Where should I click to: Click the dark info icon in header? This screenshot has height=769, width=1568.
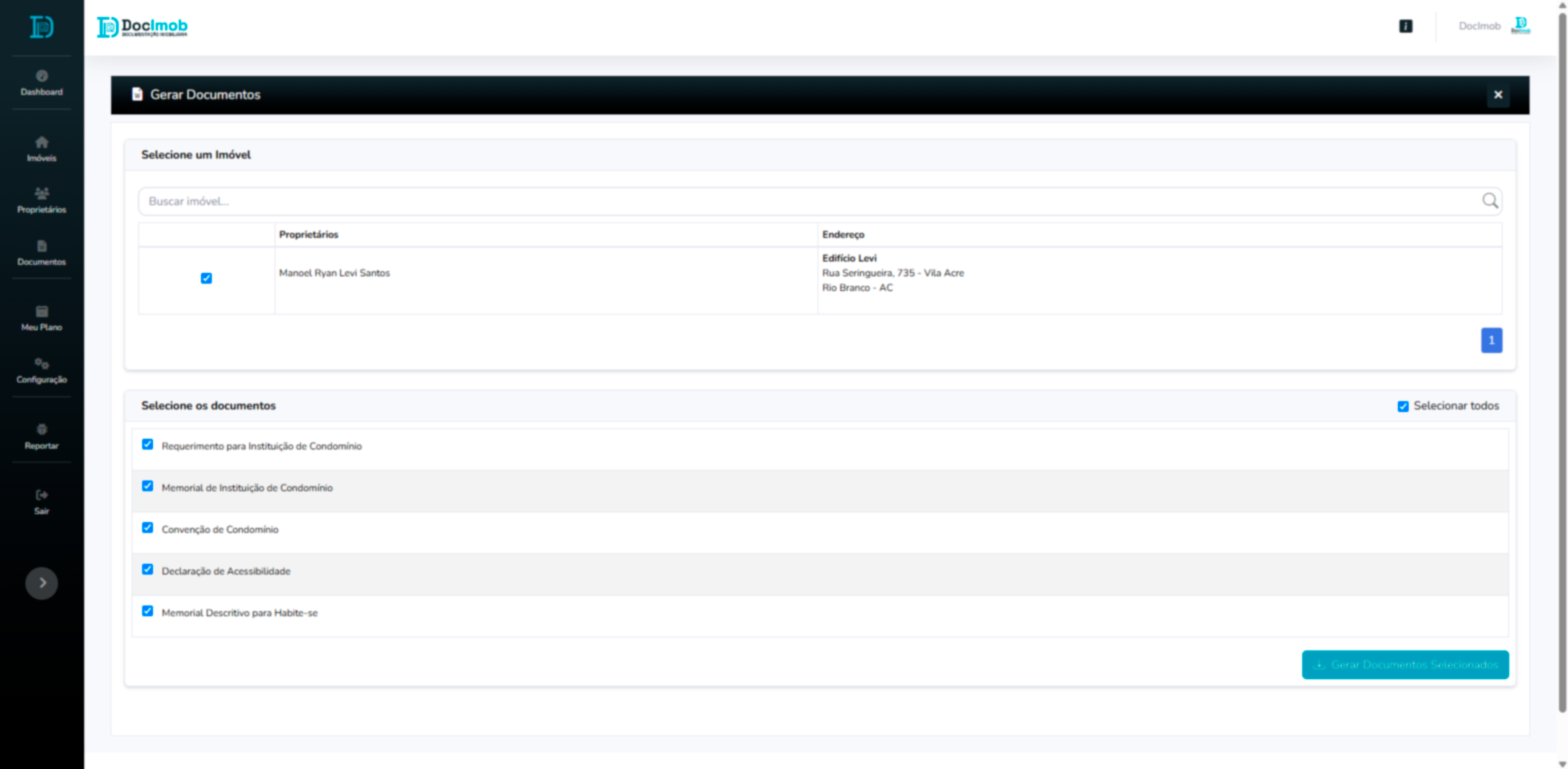pyautogui.click(x=1405, y=26)
